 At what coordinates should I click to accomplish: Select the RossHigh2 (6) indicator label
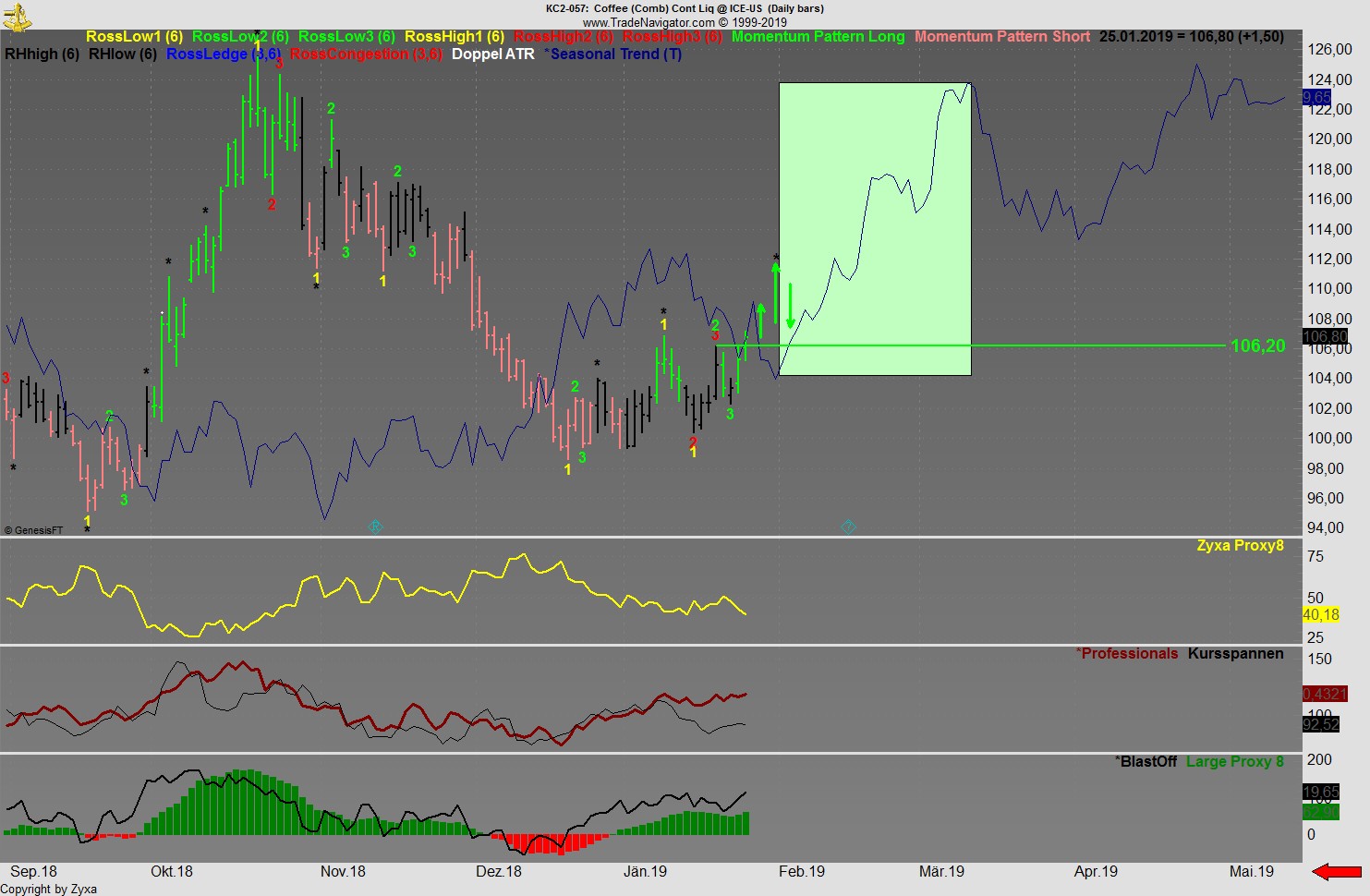click(564, 37)
